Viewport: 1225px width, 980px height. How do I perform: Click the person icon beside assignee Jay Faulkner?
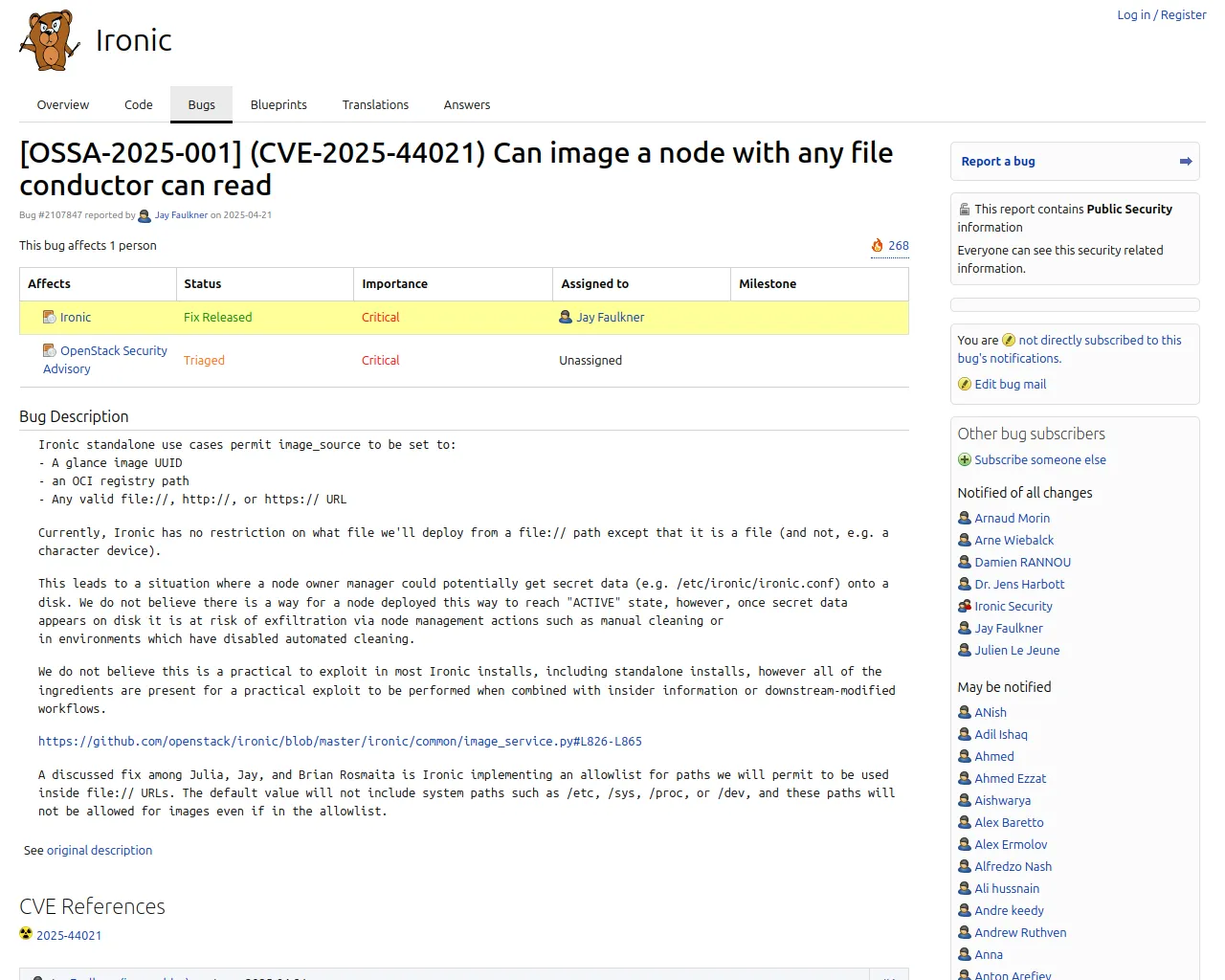pyautogui.click(x=566, y=317)
